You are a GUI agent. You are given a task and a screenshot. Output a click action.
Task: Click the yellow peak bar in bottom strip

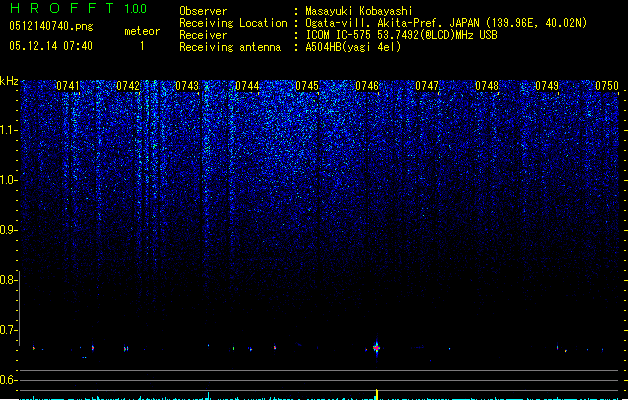(x=377, y=394)
